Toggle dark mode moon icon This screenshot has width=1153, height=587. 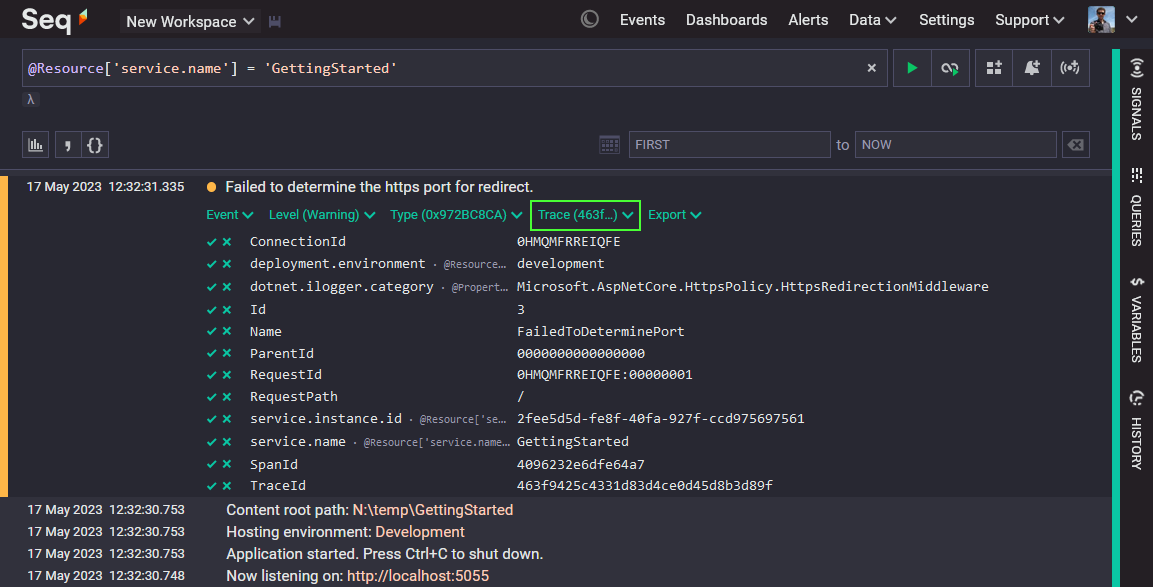click(x=590, y=19)
